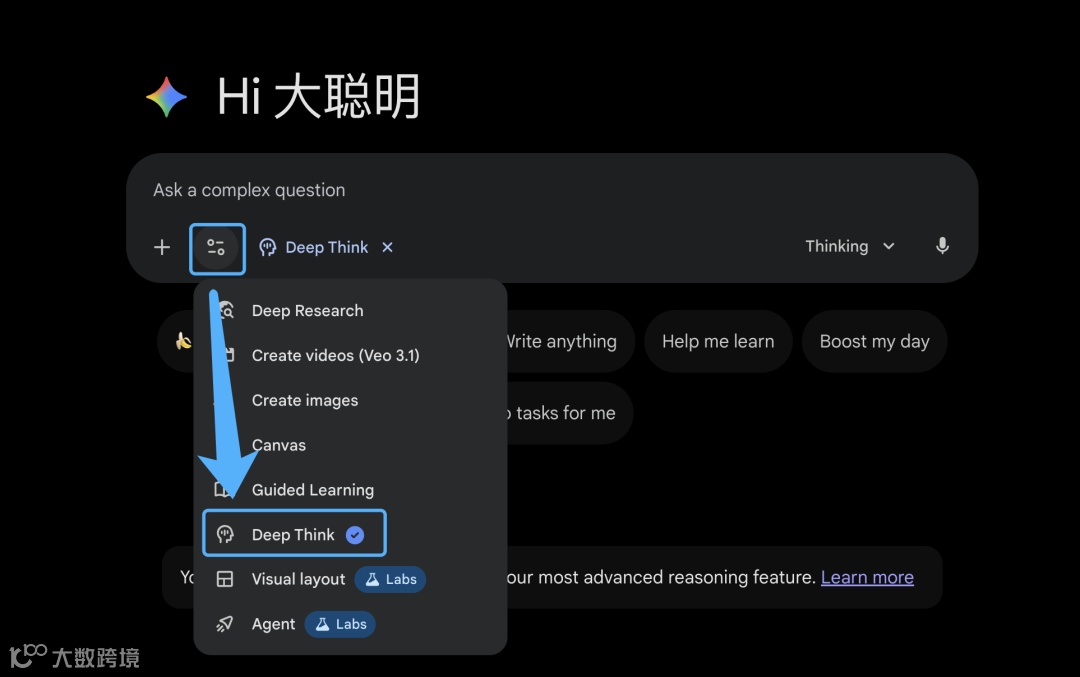This screenshot has height=677, width=1080.
Task: Click the tasks for me chip
Action: [x=569, y=413]
